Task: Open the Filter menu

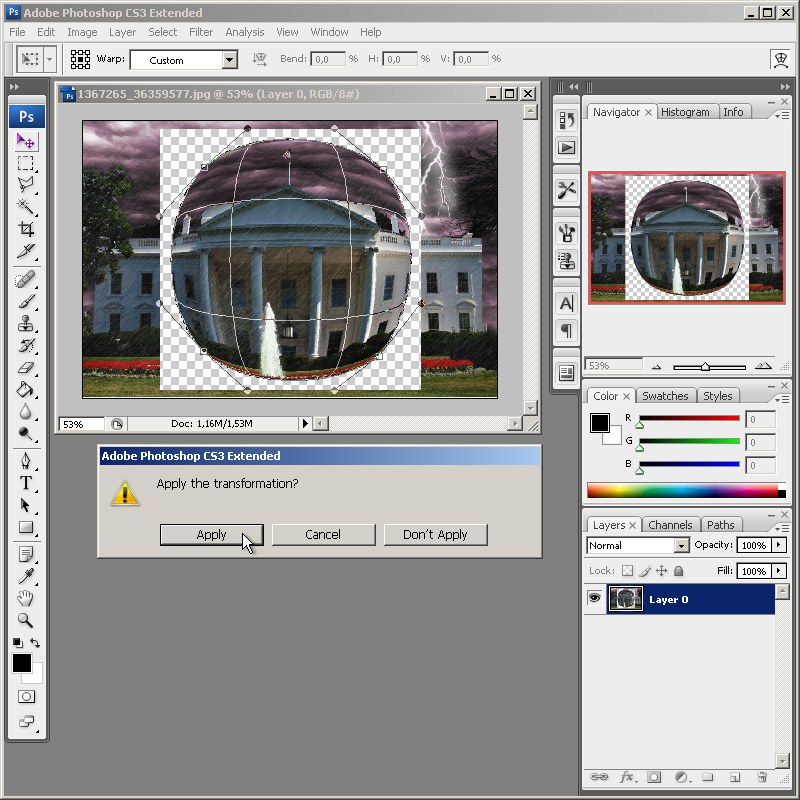Action: [x=201, y=32]
